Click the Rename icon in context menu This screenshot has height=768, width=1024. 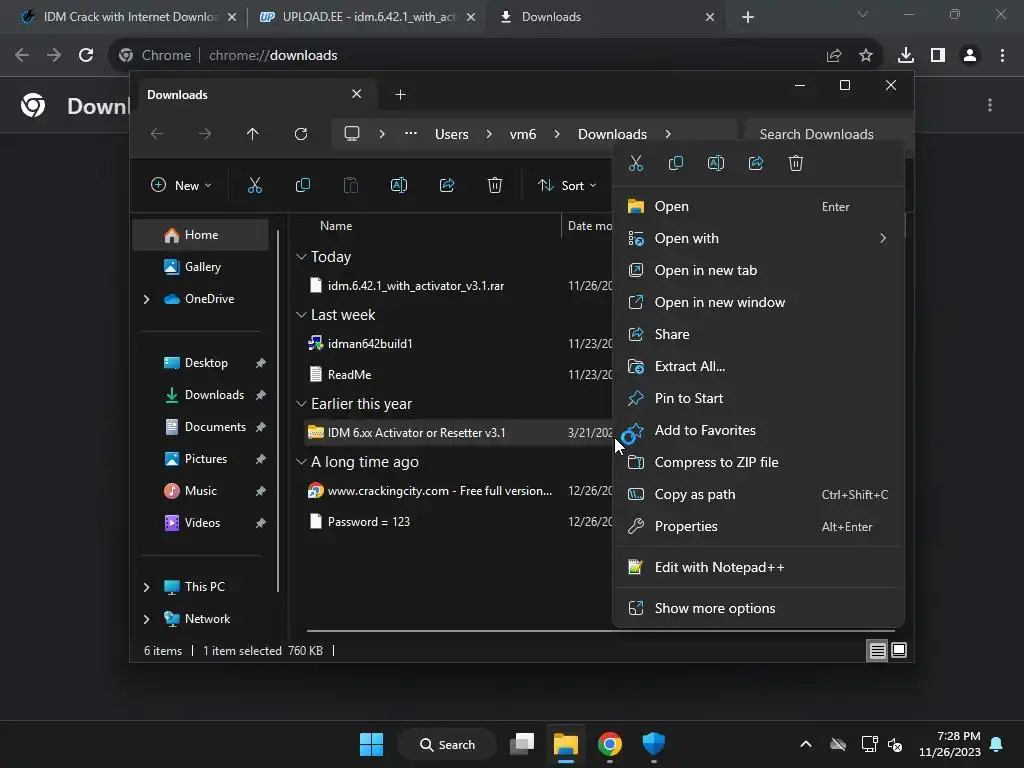click(x=716, y=163)
